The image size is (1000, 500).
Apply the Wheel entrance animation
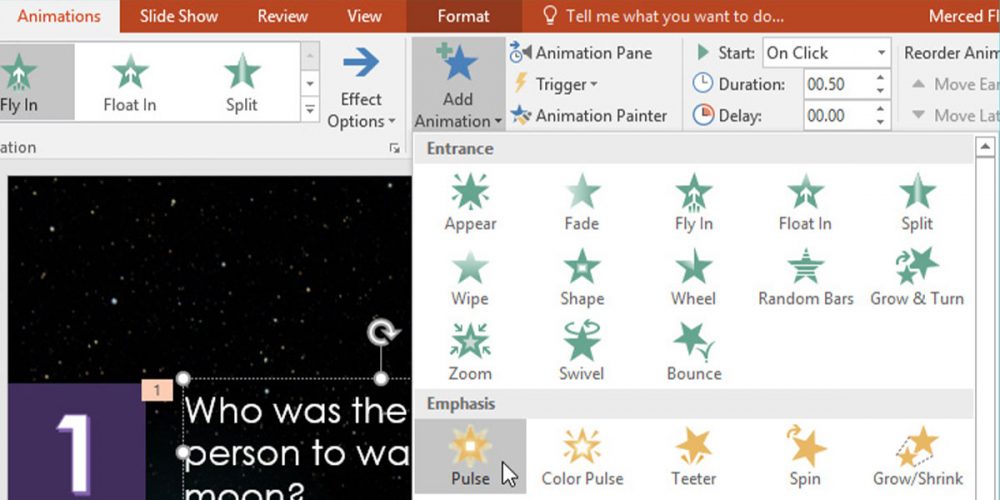click(x=693, y=277)
